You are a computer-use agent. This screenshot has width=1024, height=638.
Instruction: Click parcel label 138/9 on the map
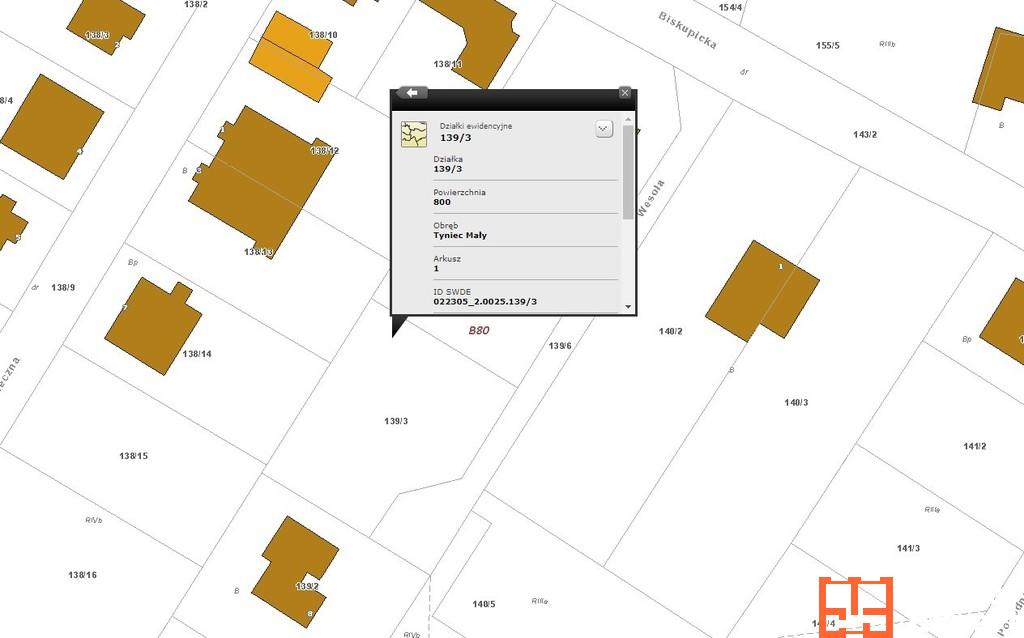click(x=63, y=287)
